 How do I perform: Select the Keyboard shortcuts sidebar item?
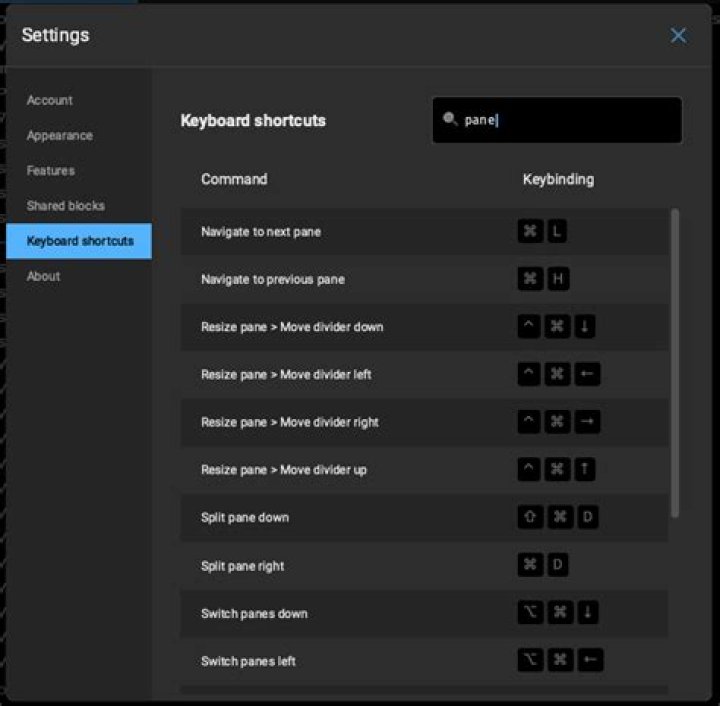[x=79, y=241]
